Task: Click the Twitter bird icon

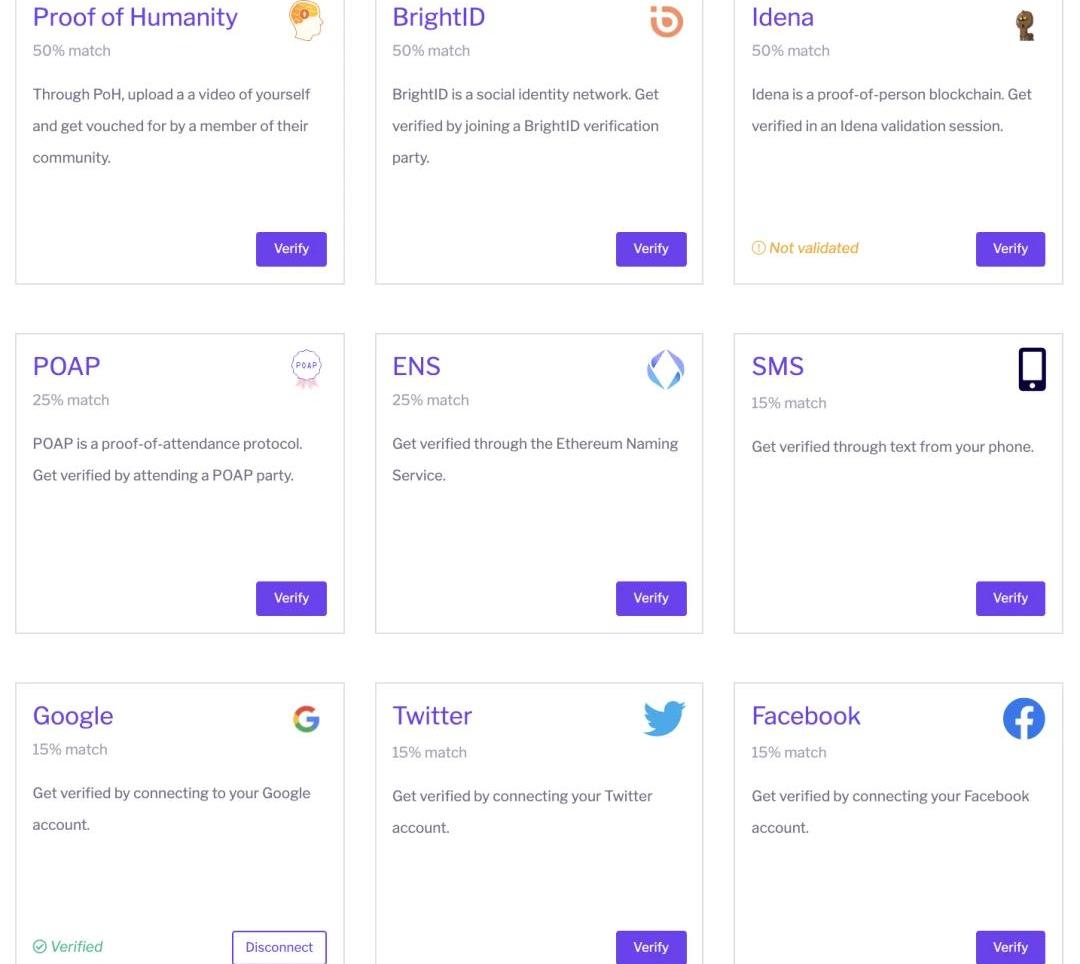Action: tap(664, 718)
